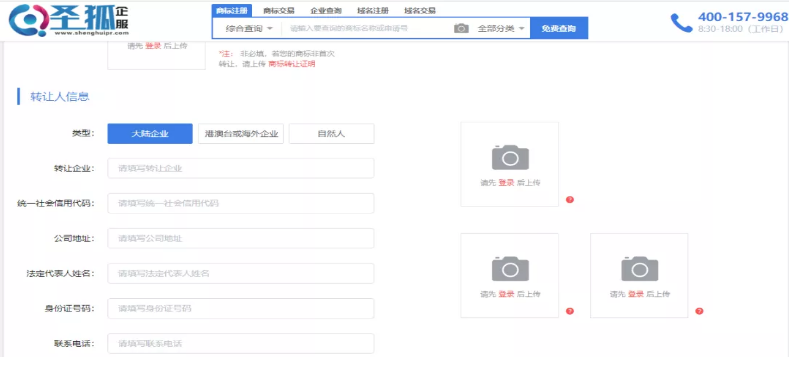
Task: Click red help icon beside upper upload box
Action: (x=570, y=200)
